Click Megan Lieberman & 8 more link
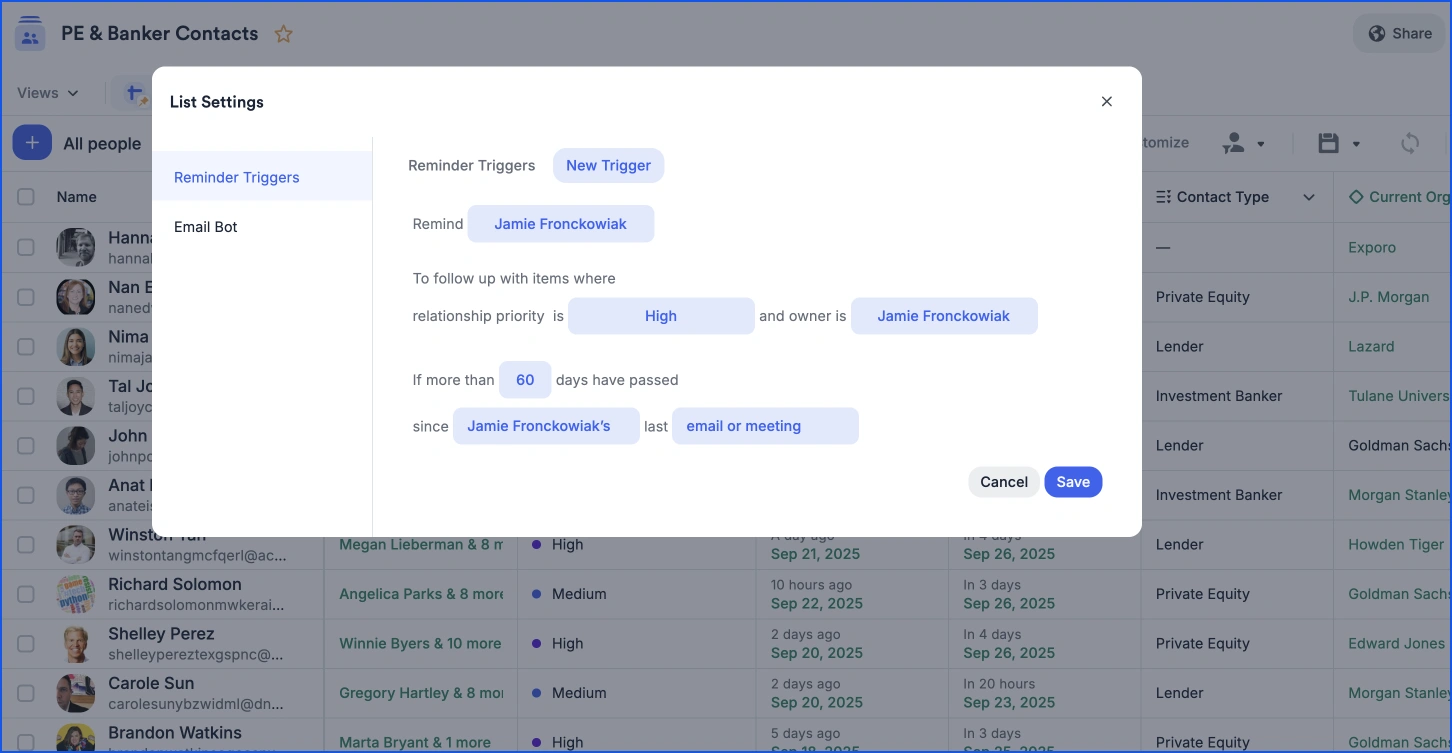The image size is (1452, 753). tap(421, 544)
